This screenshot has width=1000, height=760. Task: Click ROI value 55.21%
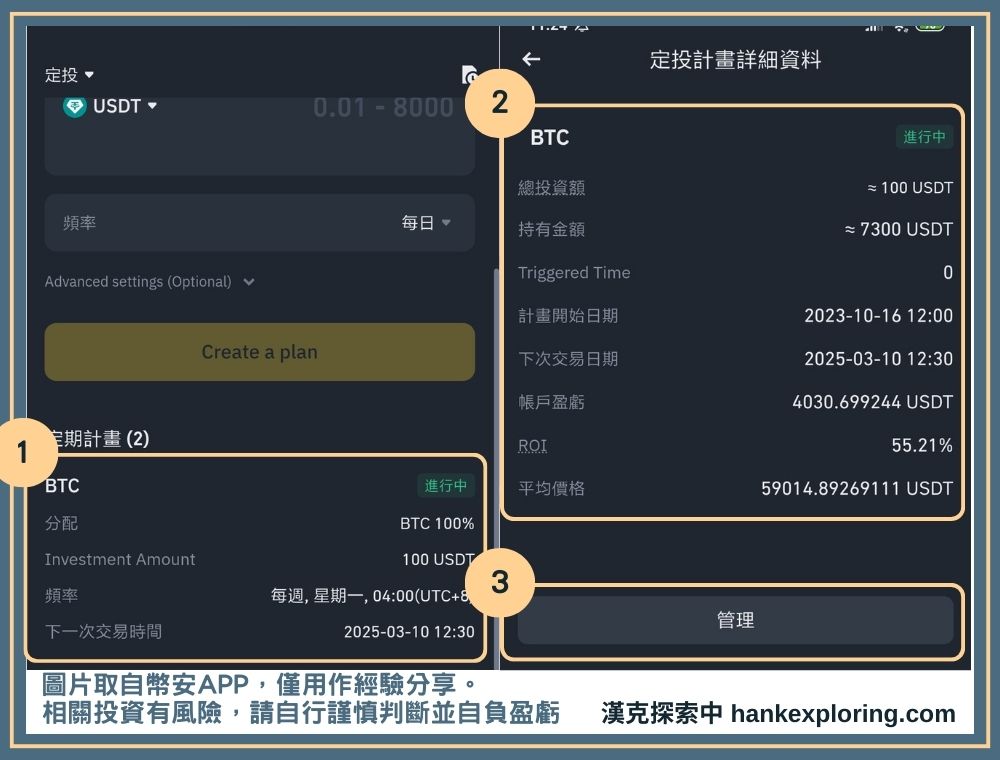coord(922,445)
